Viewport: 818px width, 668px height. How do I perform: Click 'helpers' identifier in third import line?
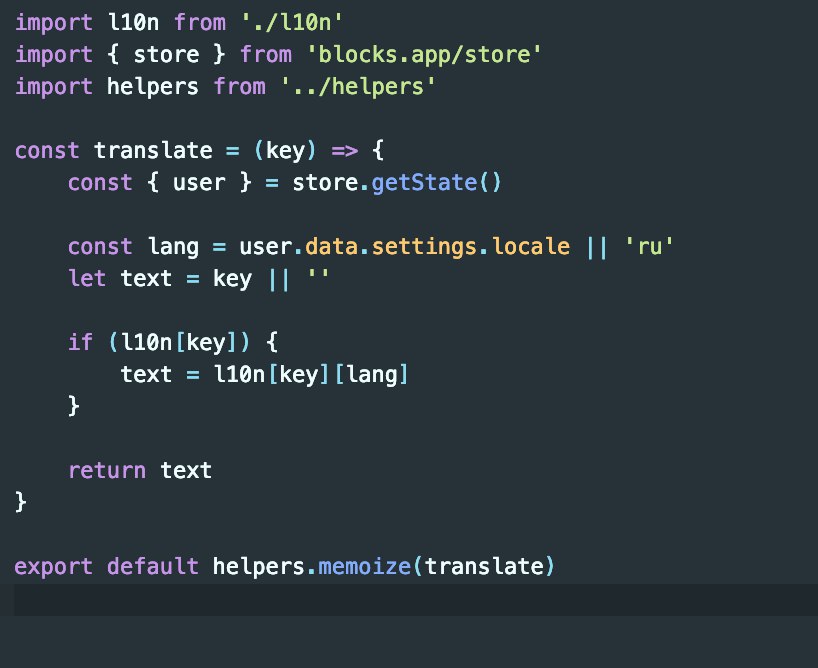tap(153, 86)
